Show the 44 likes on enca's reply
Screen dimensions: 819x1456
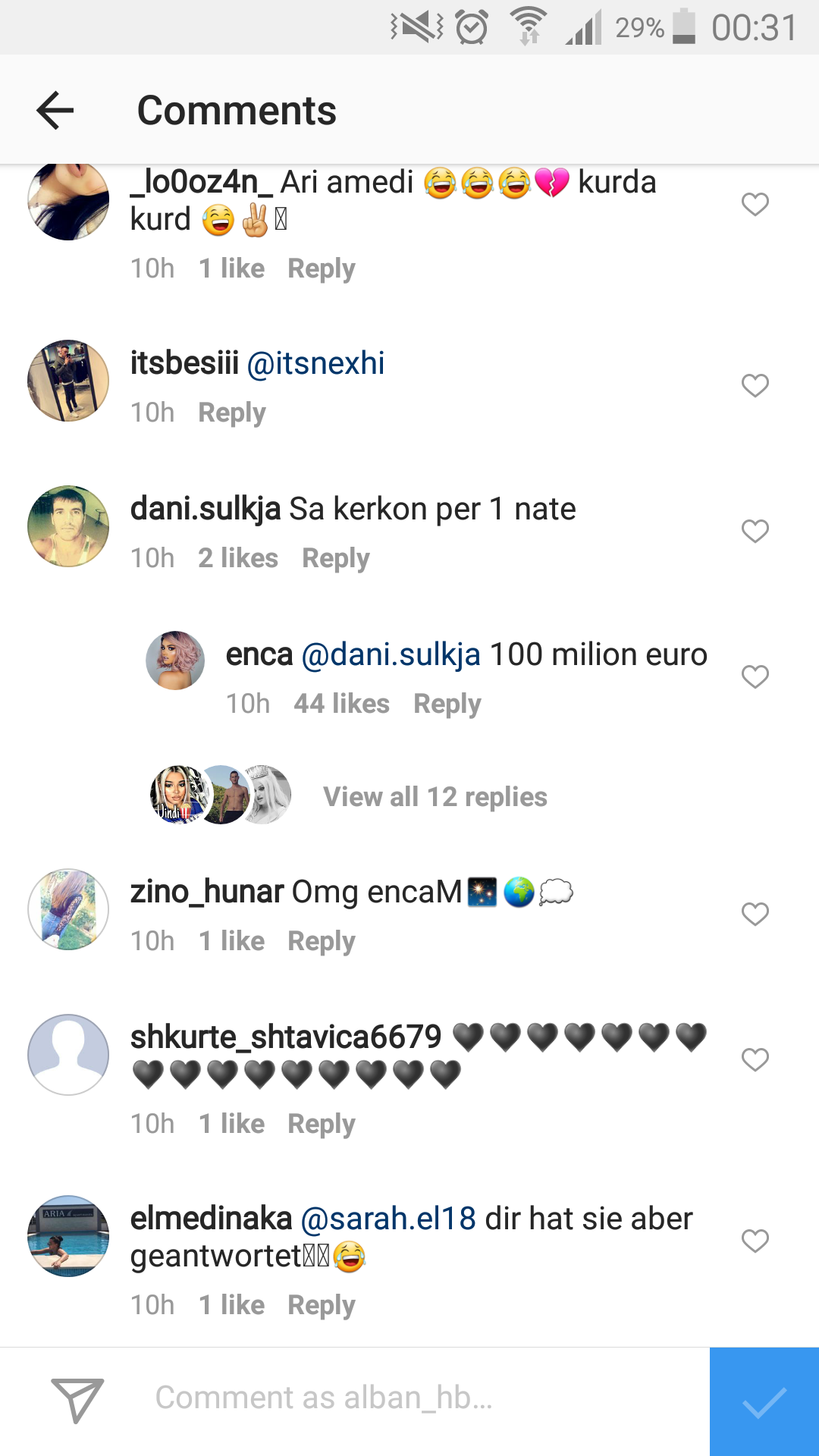click(x=341, y=704)
